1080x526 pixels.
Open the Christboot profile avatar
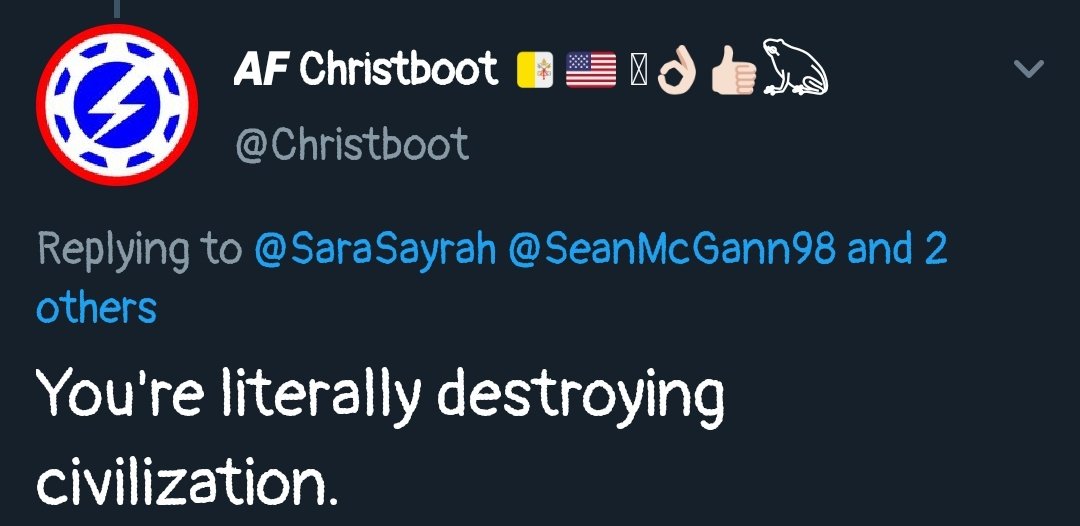(x=116, y=104)
